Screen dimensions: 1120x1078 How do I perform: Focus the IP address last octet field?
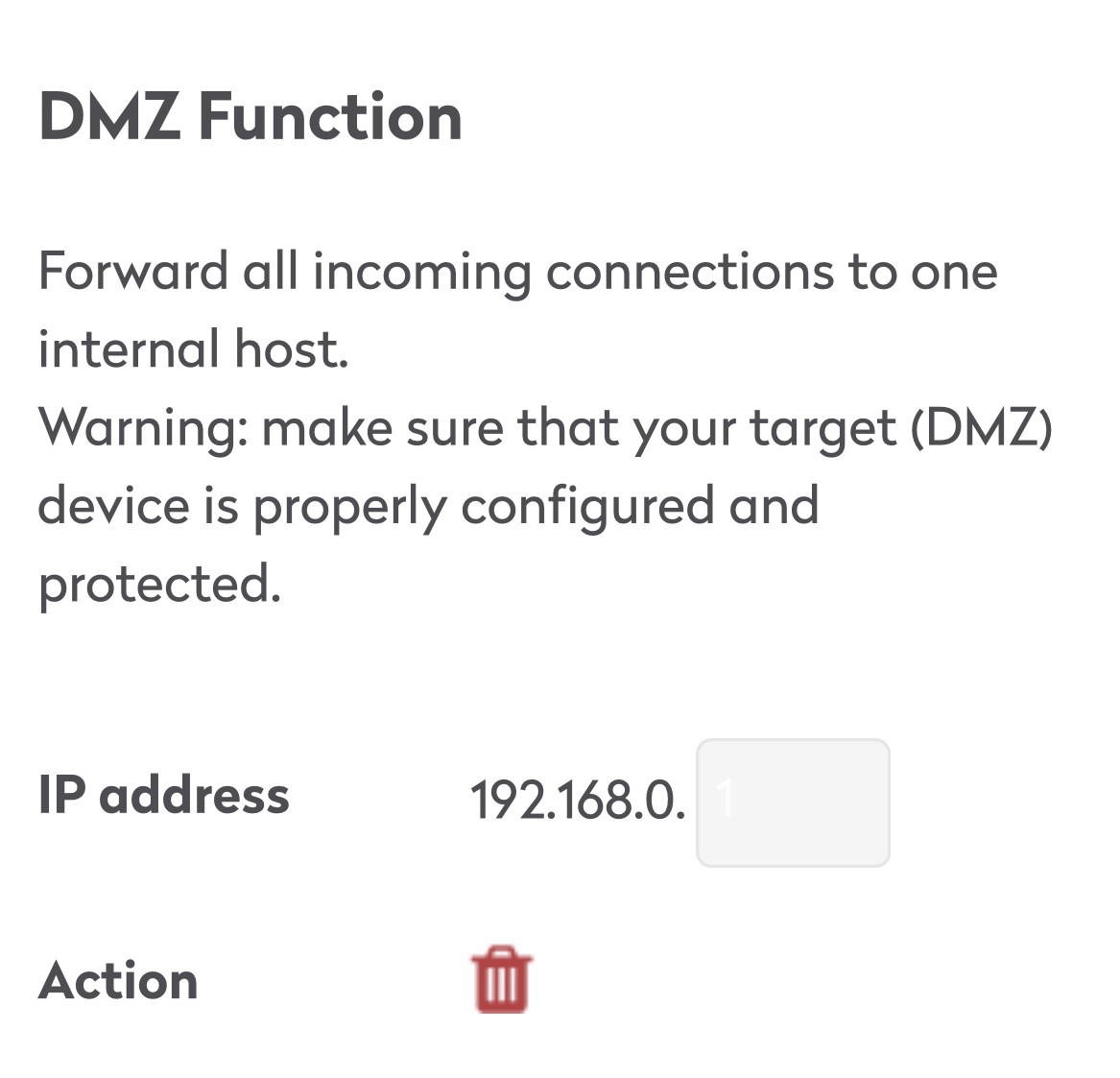coord(793,803)
